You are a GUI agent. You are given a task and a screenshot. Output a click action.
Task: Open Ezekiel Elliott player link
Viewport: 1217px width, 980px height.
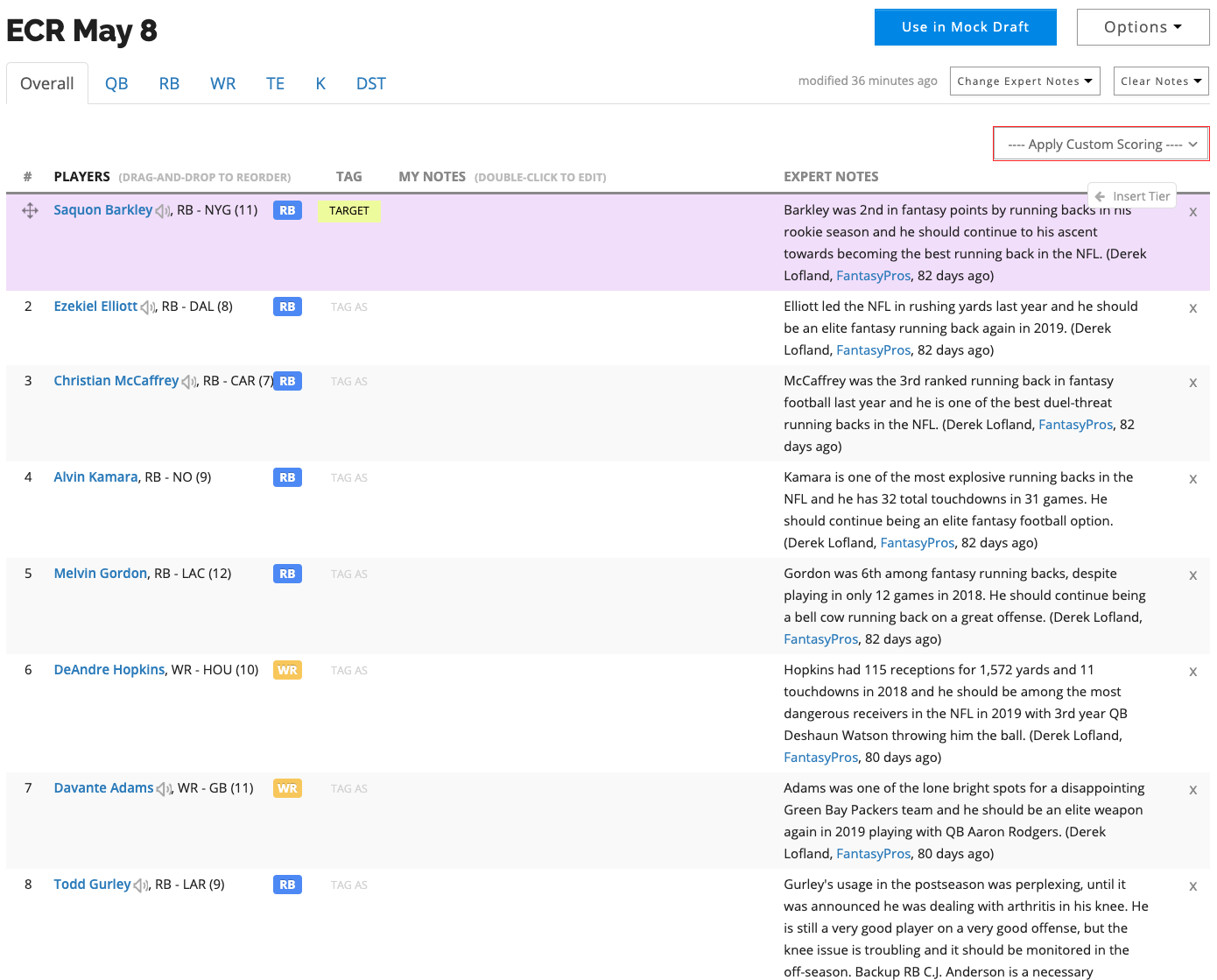pos(95,307)
